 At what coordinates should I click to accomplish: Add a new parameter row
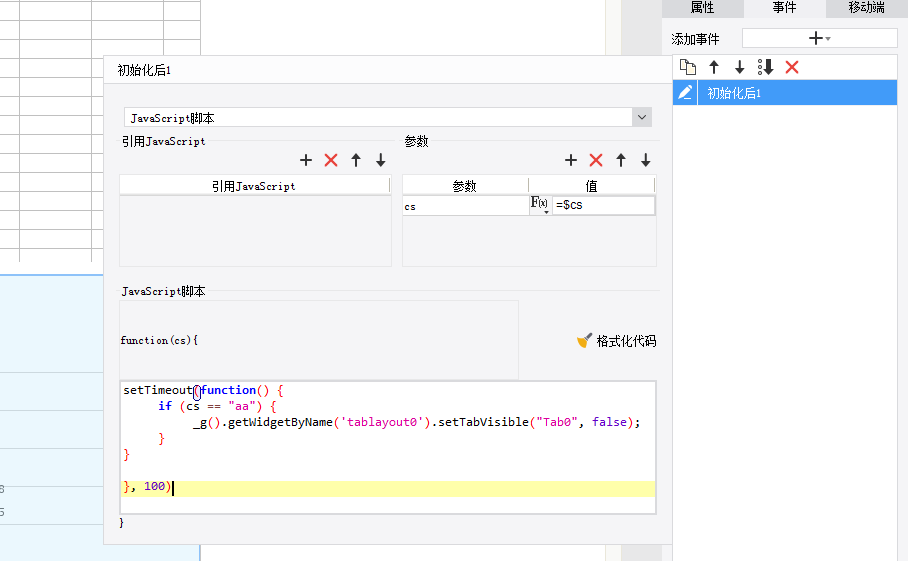coord(571,160)
